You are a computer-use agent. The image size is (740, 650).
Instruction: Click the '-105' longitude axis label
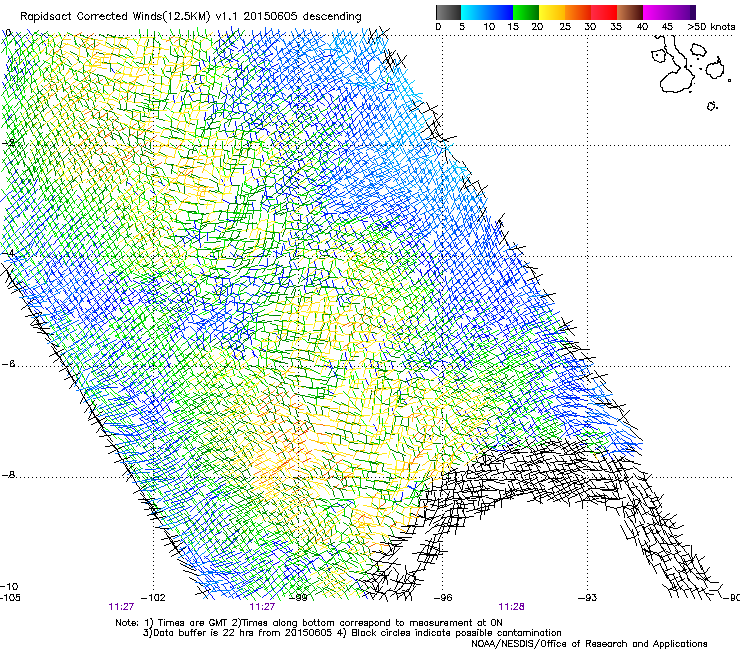coord(10,598)
